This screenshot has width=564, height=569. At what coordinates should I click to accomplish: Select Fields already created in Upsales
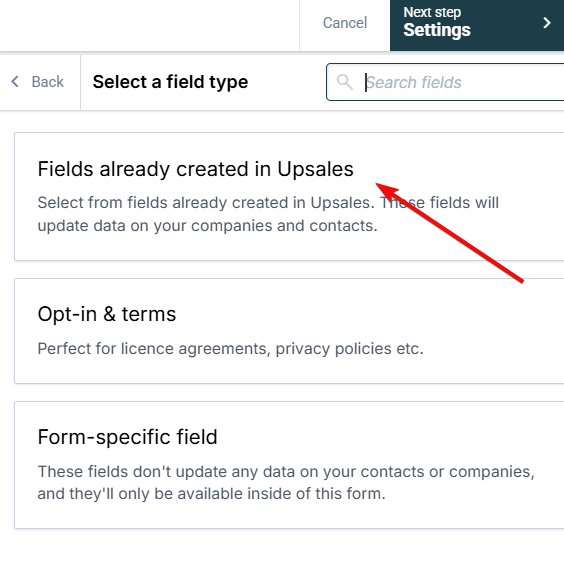coord(289,196)
